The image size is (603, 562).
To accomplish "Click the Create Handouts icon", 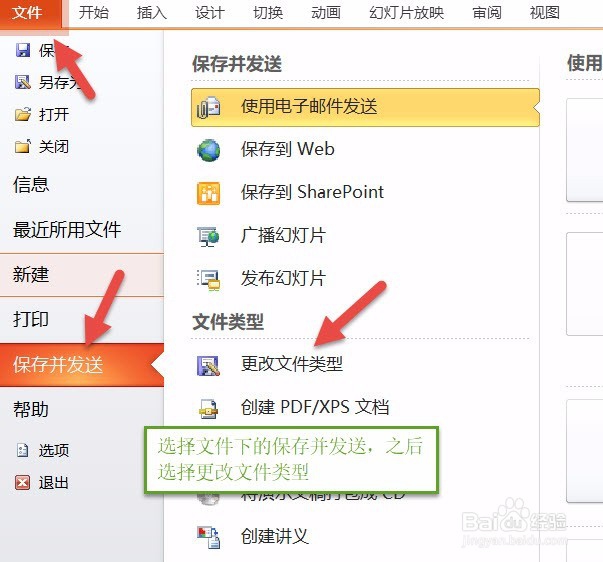I will (208, 537).
